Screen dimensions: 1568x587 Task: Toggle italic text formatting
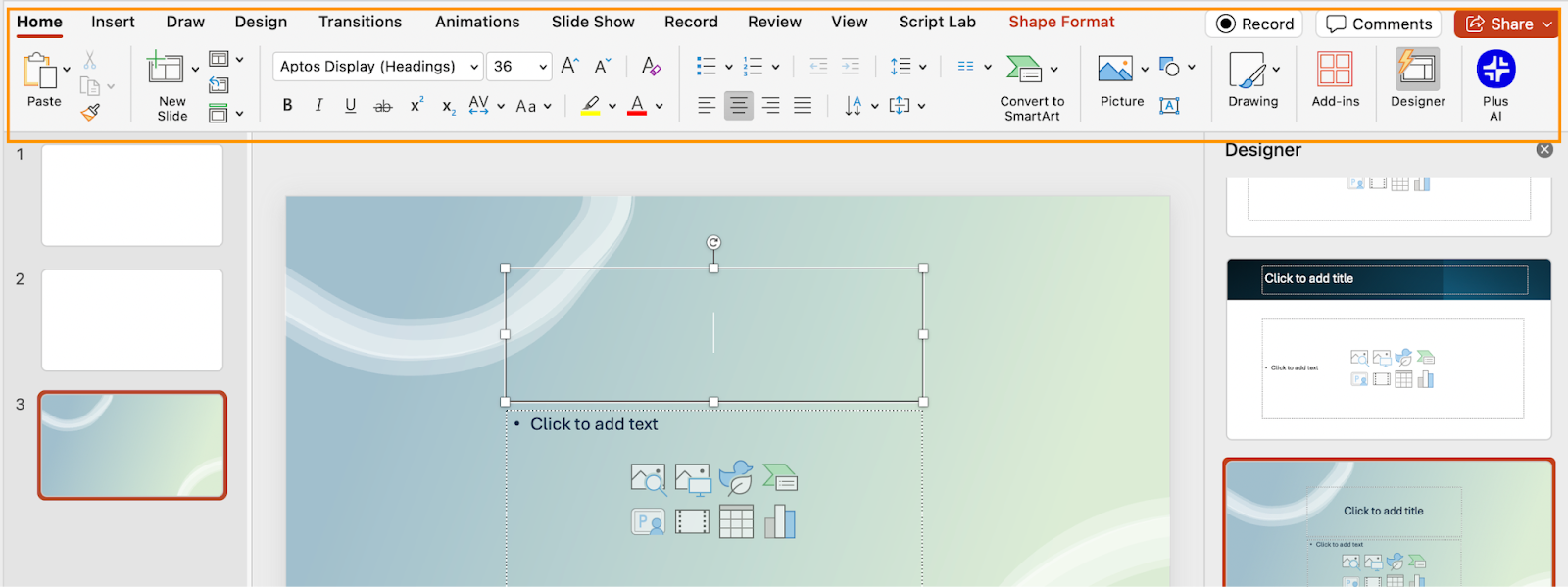point(318,105)
